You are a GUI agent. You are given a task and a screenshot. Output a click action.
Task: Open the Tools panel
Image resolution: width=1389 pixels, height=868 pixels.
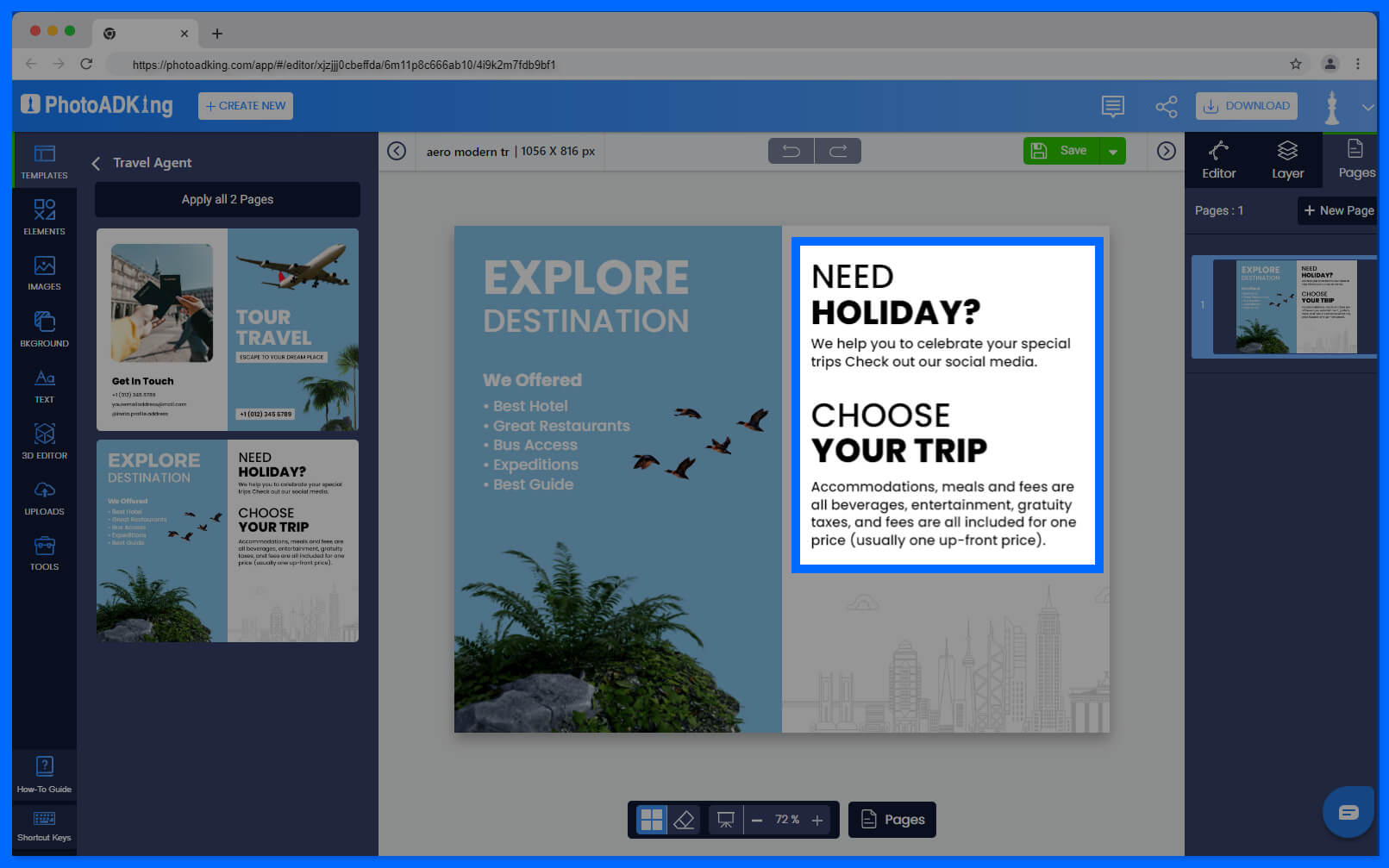click(x=44, y=553)
